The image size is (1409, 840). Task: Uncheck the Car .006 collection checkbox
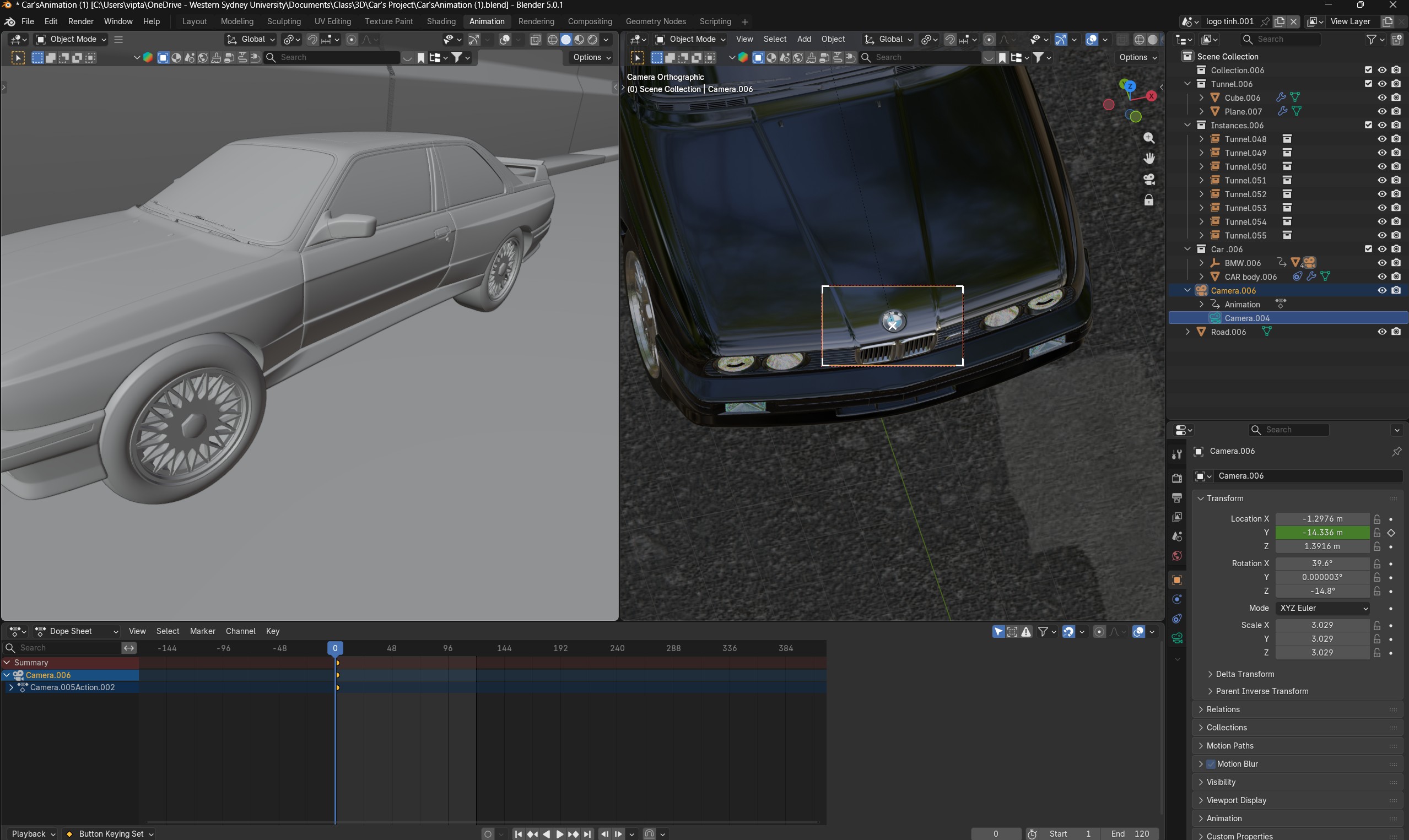click(1368, 249)
